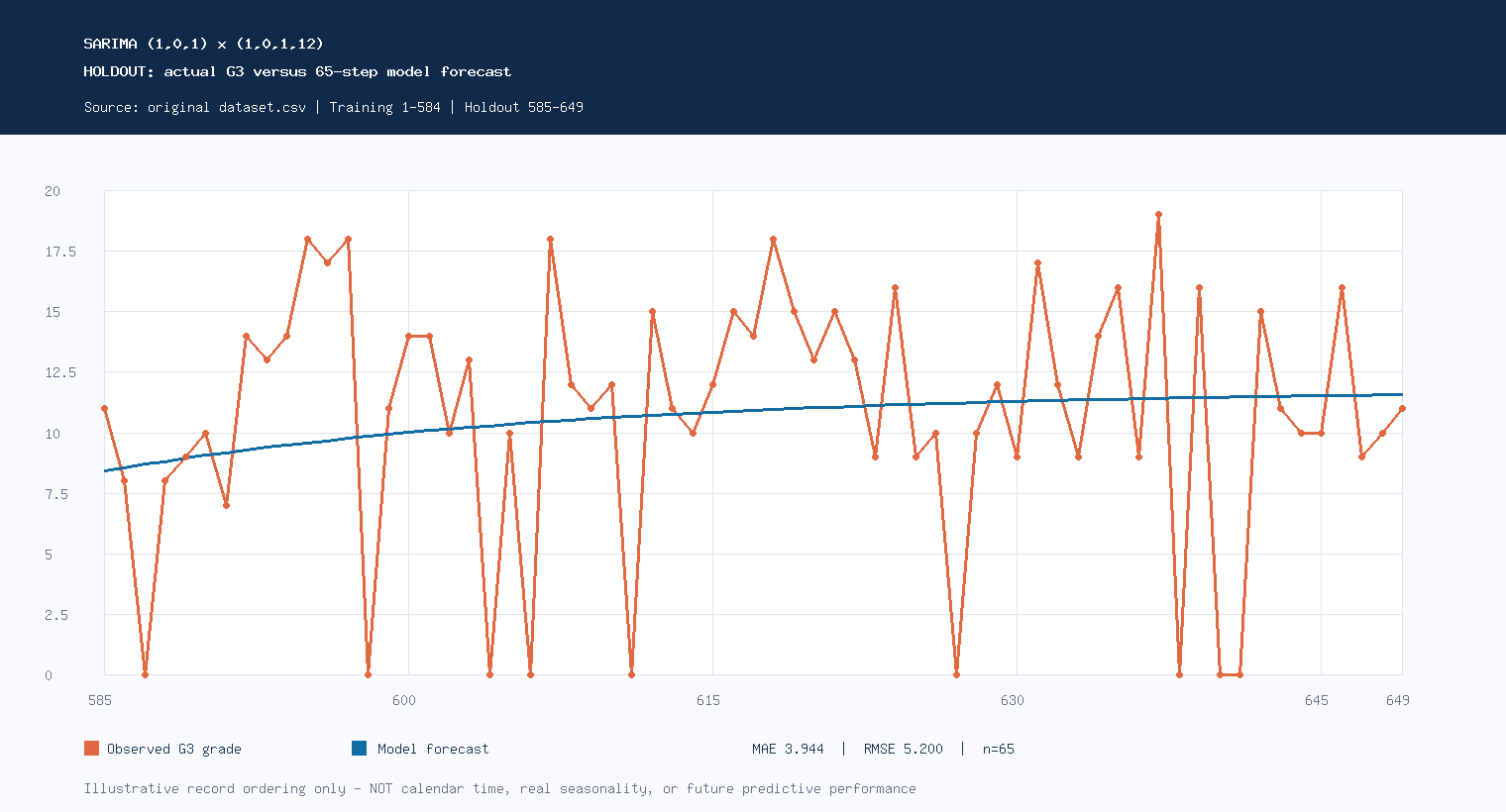This screenshot has width=1506, height=812.
Task: Click the 'Holdout 585-649' text
Action: (x=523, y=107)
